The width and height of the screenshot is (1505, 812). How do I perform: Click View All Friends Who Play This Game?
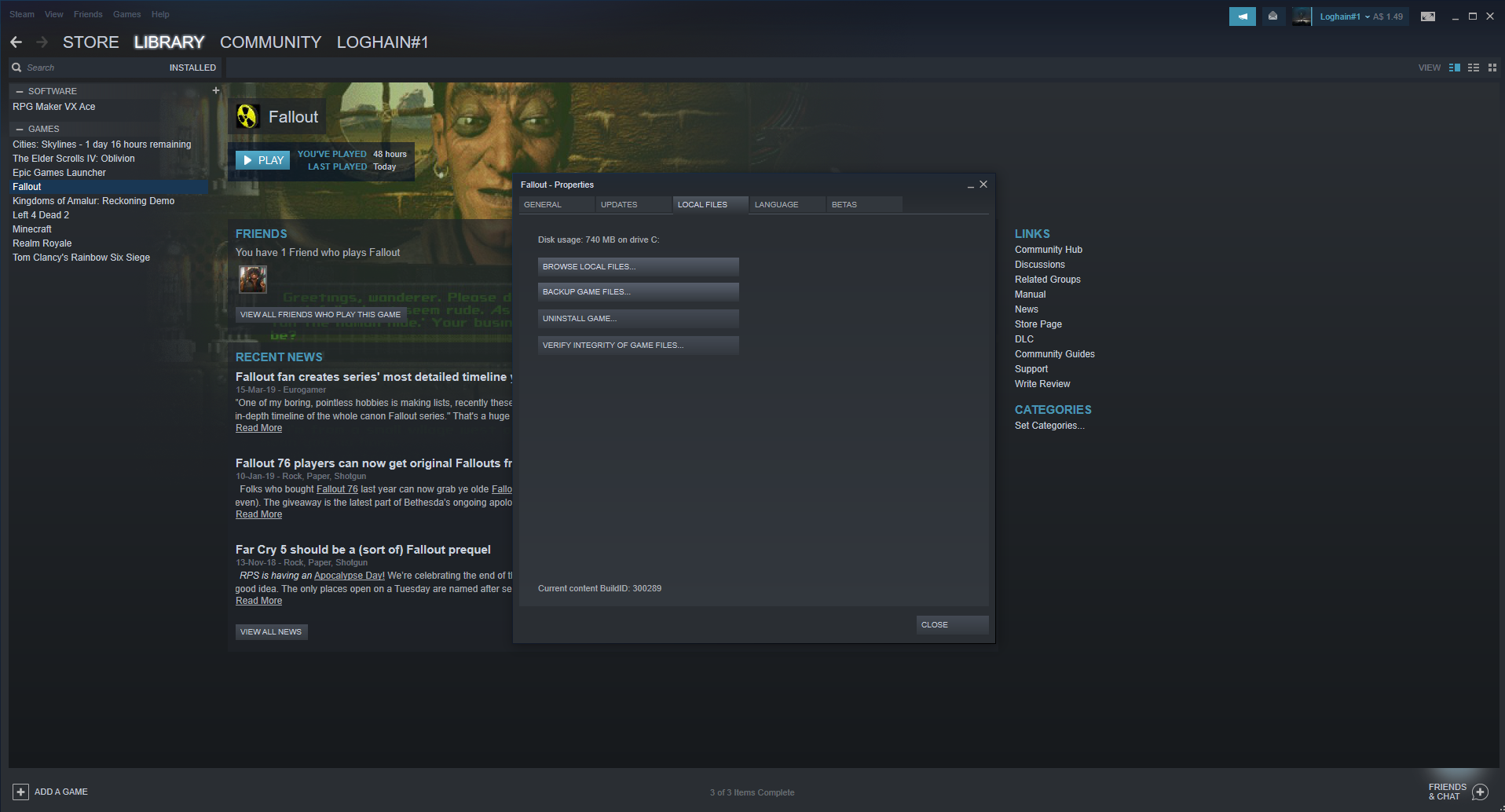click(320, 315)
